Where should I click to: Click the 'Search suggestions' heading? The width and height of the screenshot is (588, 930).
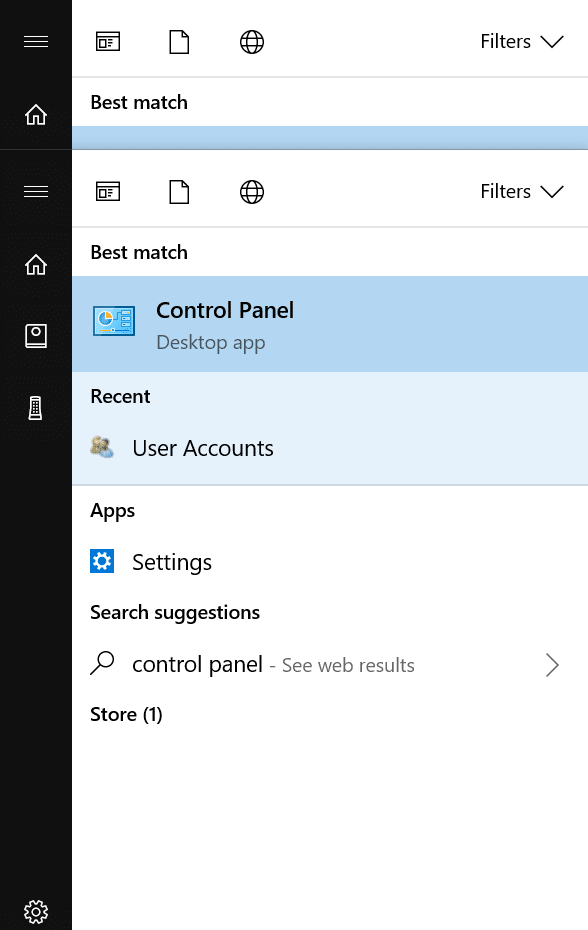[175, 612]
